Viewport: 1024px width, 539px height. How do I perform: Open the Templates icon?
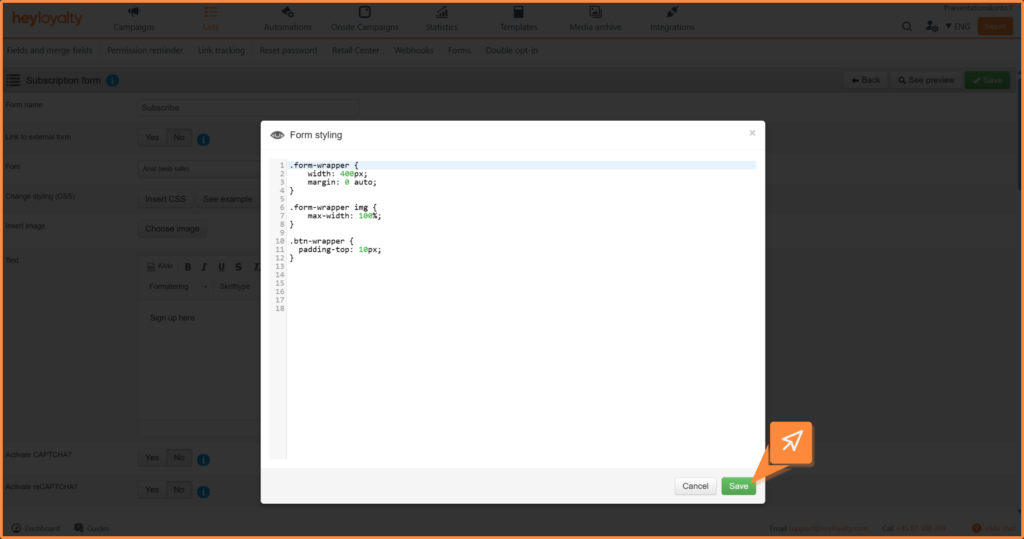[x=518, y=12]
